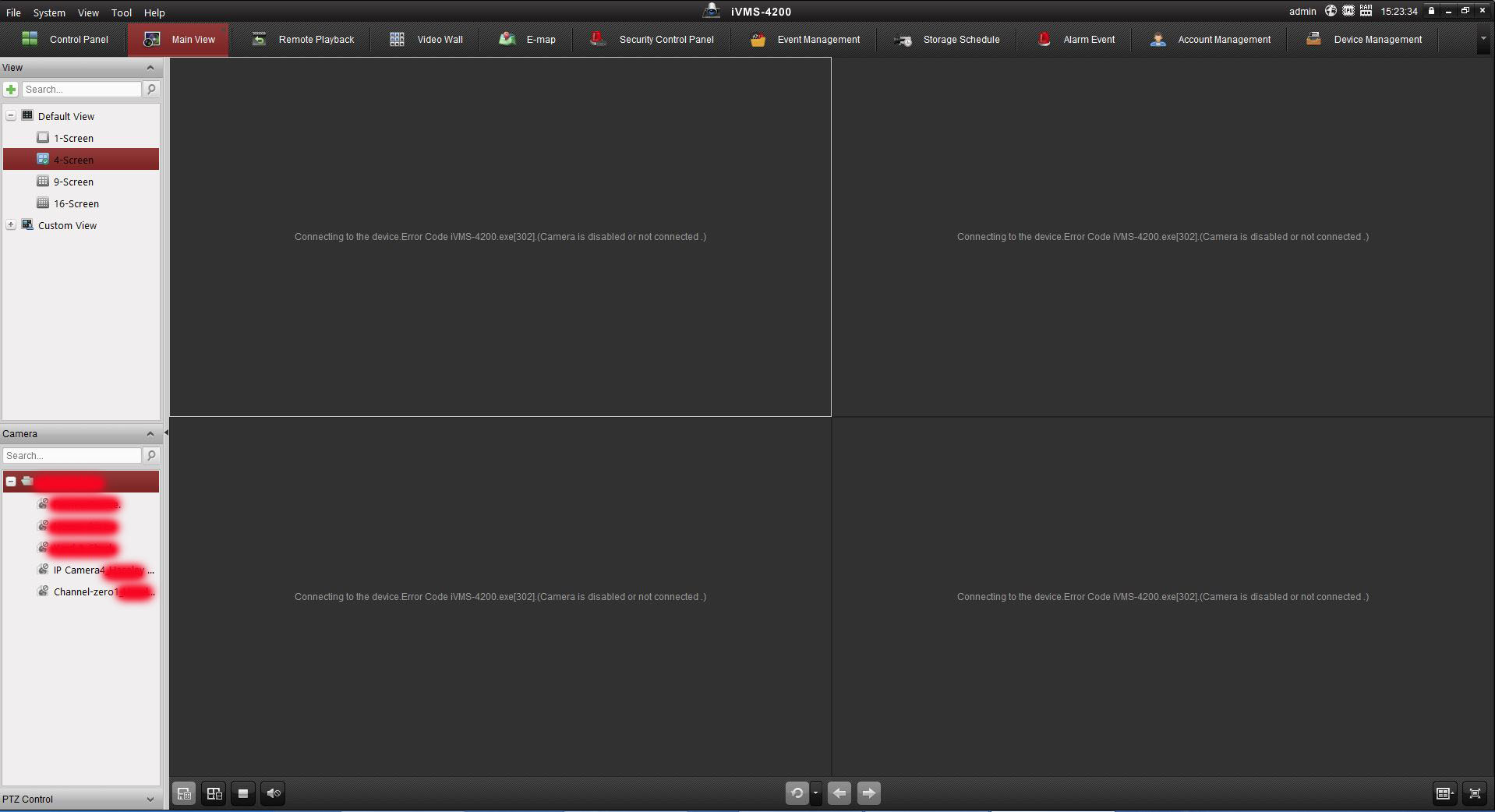Stop all live view with stop button
This screenshot has height=812, width=1495.
tap(243, 793)
